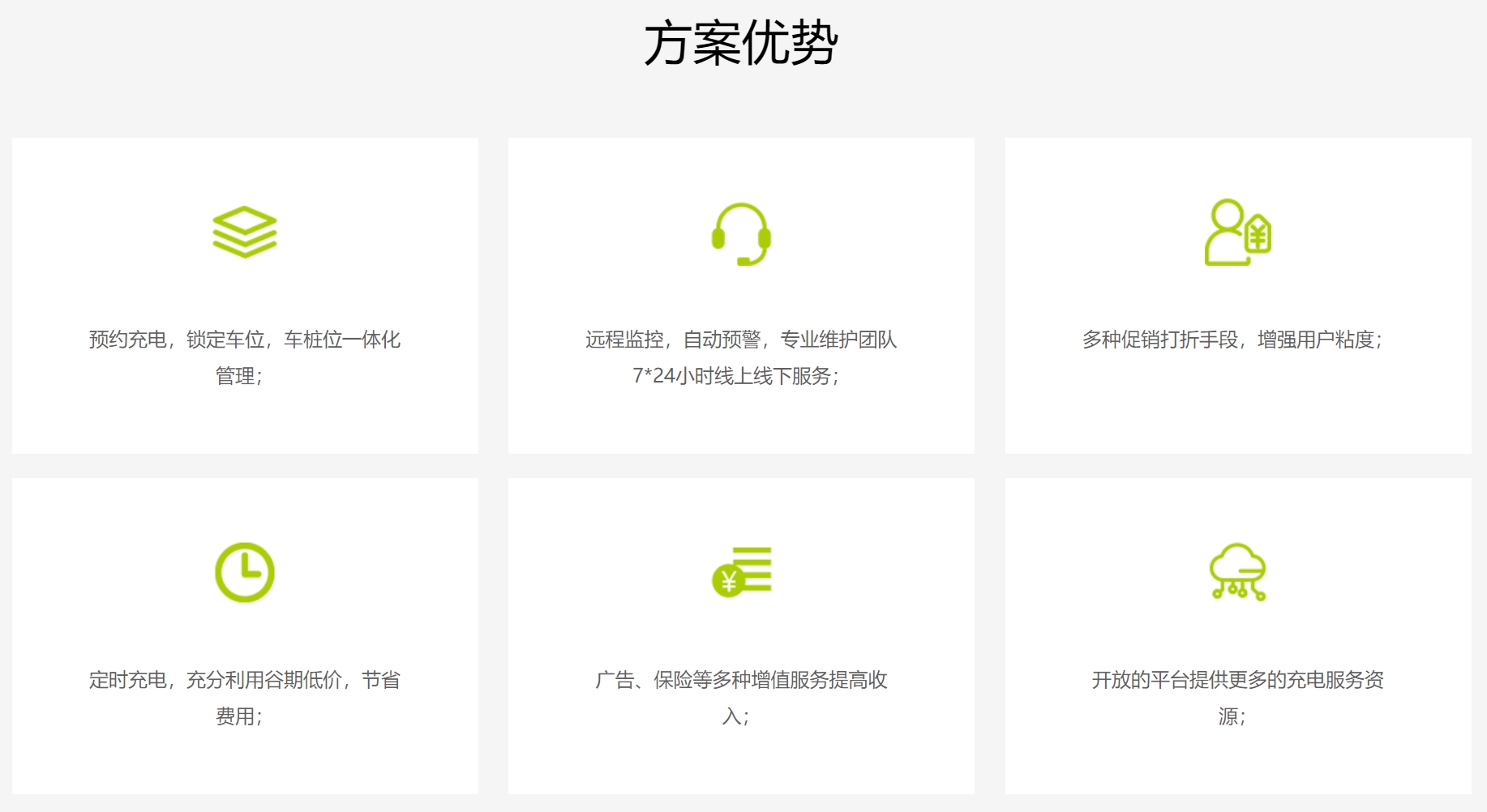
Task: Click the 方案优势 heading
Action: point(741,44)
